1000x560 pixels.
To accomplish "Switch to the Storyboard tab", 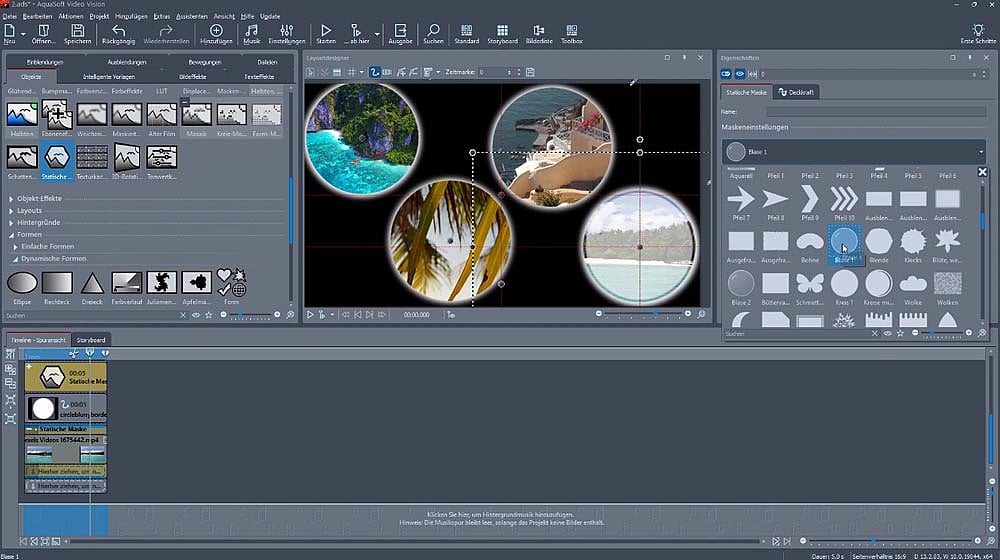I will [92, 340].
